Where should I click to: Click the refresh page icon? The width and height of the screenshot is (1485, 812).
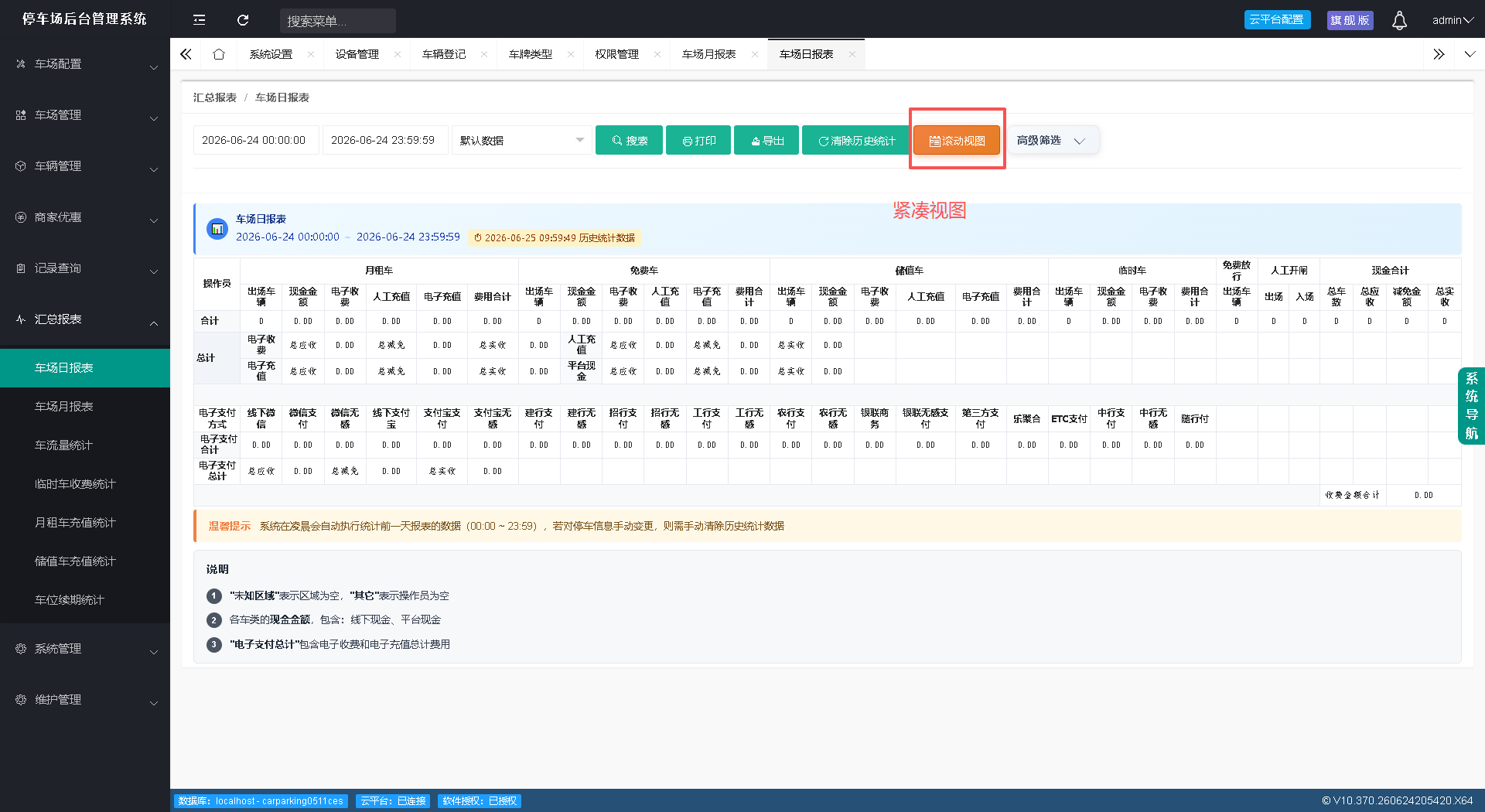[x=243, y=20]
